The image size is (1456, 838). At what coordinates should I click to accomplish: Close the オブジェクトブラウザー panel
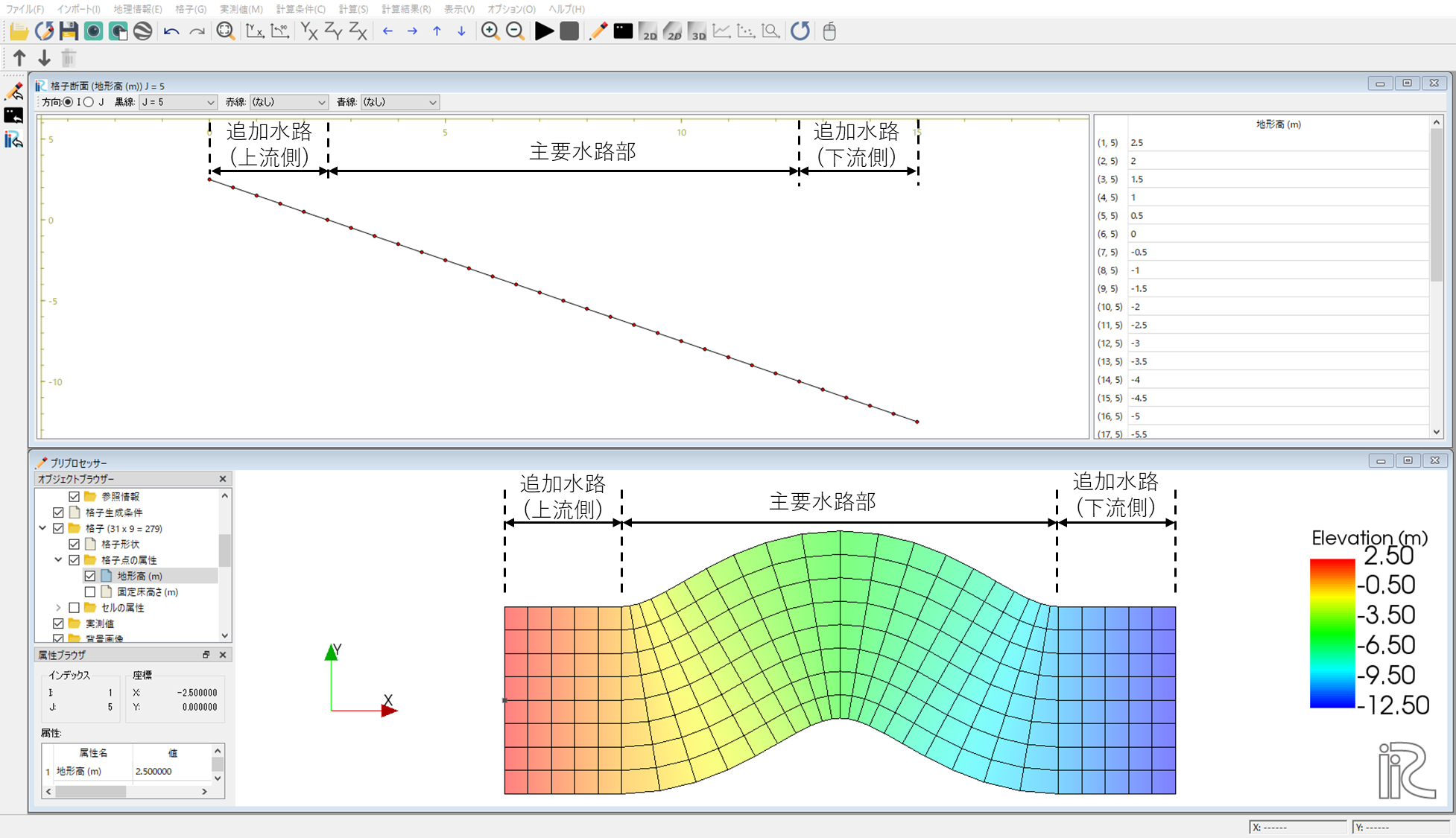pyautogui.click(x=223, y=479)
